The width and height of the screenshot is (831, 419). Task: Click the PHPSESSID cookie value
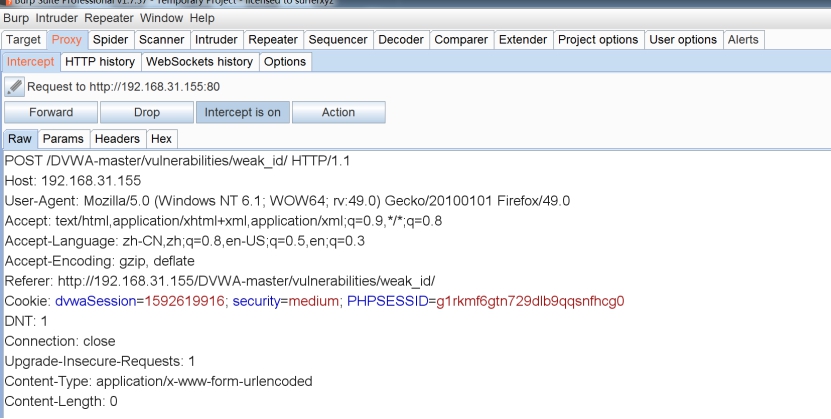tap(530, 301)
